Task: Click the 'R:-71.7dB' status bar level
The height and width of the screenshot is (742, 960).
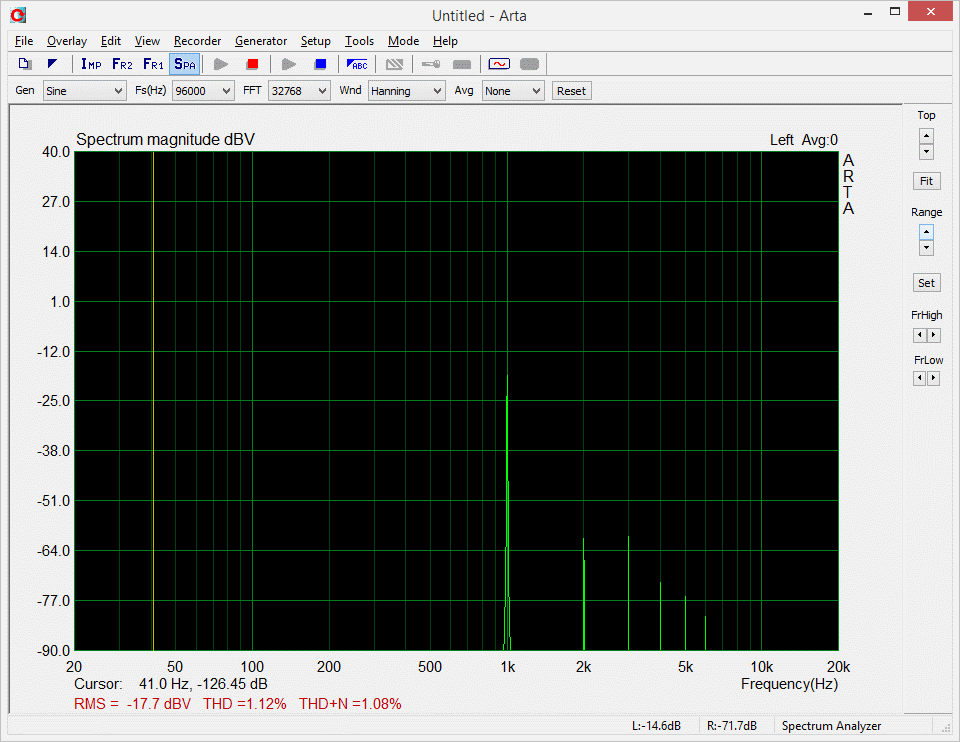Action: click(x=732, y=726)
